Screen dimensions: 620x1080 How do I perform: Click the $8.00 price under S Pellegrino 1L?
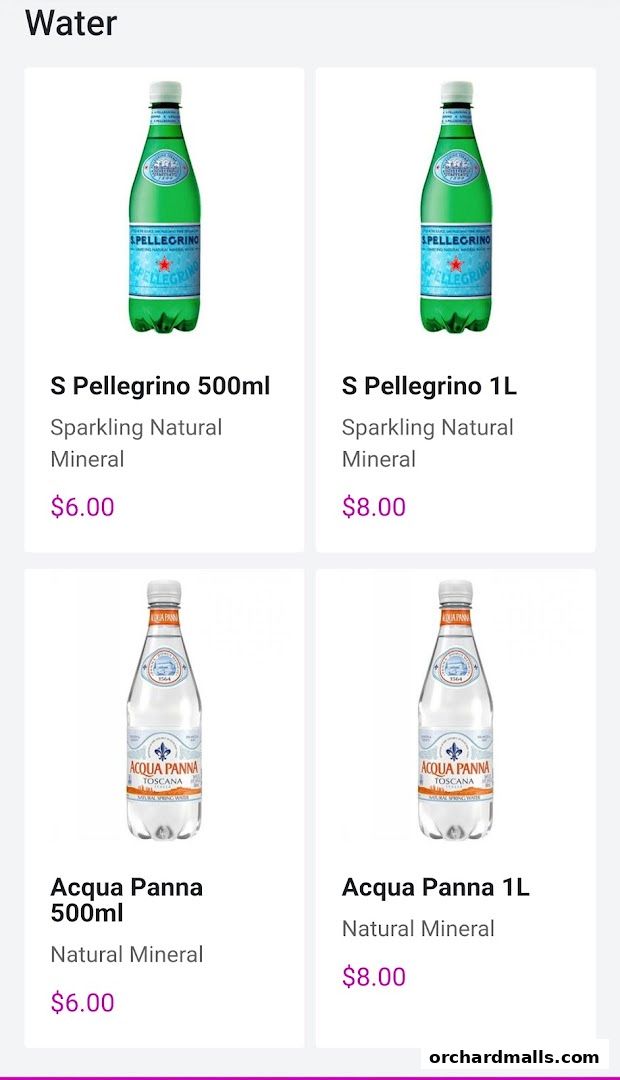[374, 507]
